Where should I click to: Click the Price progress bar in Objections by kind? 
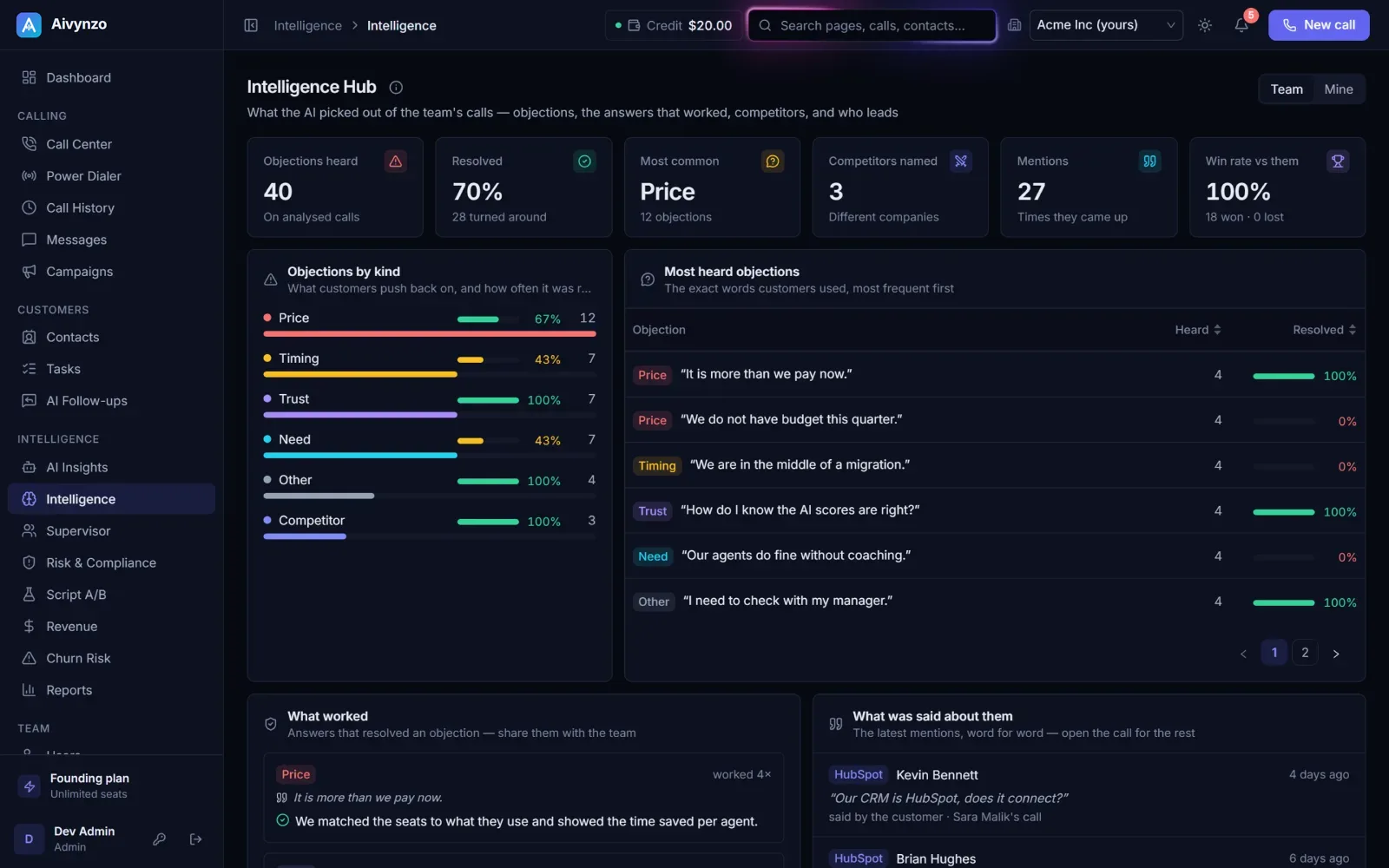click(430, 333)
